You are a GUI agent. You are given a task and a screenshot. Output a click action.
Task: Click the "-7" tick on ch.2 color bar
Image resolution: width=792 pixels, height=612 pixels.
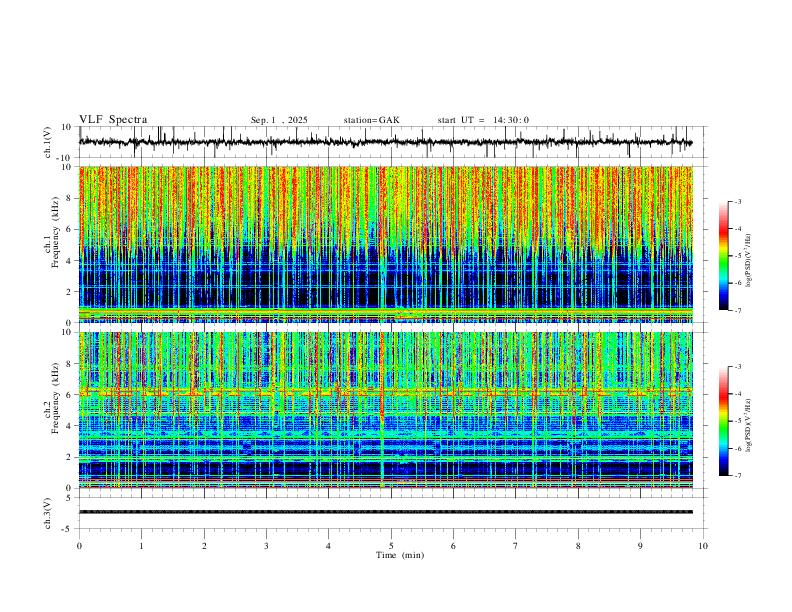[x=738, y=476]
